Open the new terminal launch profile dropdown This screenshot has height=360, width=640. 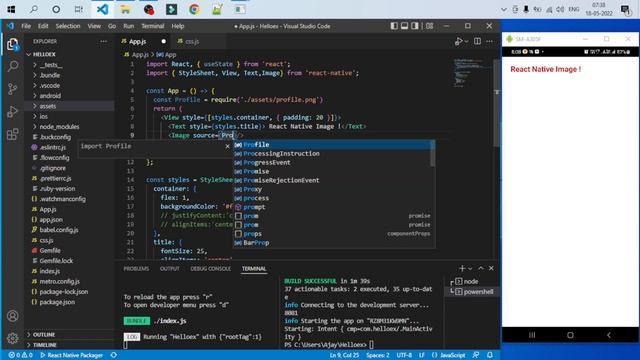(470, 269)
